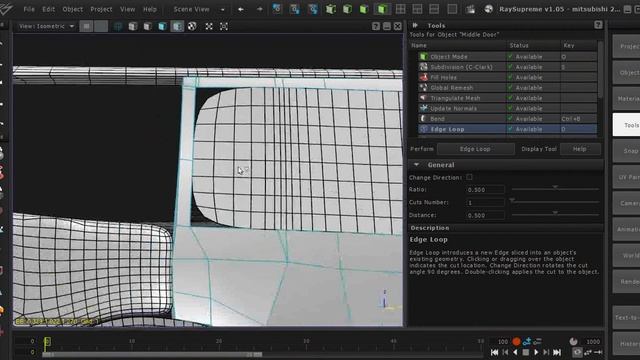640x360 pixels.
Task: Click the redo right arrow icon
Action: [x=259, y=9]
